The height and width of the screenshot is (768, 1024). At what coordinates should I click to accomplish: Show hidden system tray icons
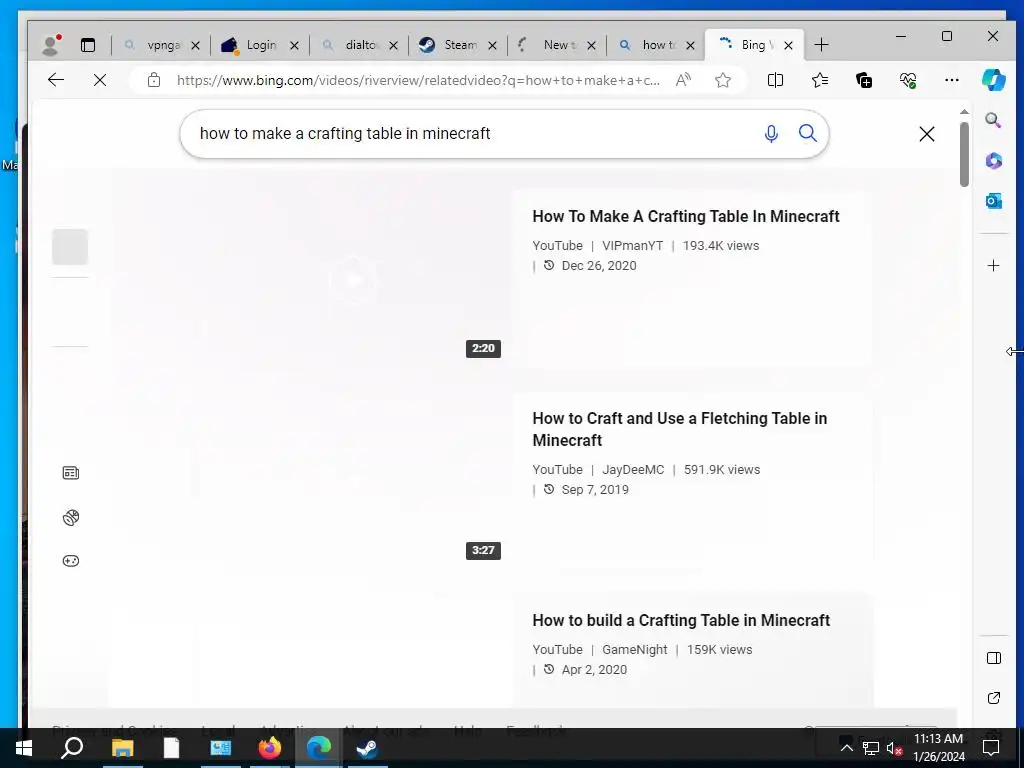pos(846,748)
